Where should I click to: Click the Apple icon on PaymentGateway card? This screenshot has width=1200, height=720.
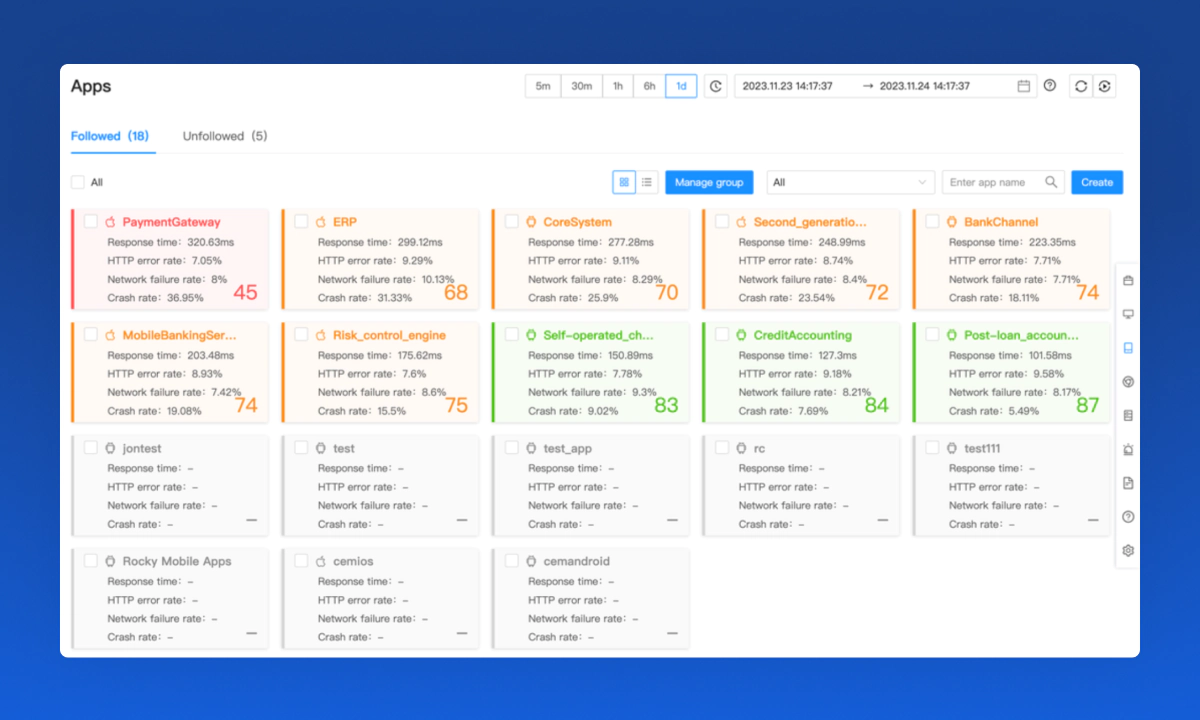(112, 222)
